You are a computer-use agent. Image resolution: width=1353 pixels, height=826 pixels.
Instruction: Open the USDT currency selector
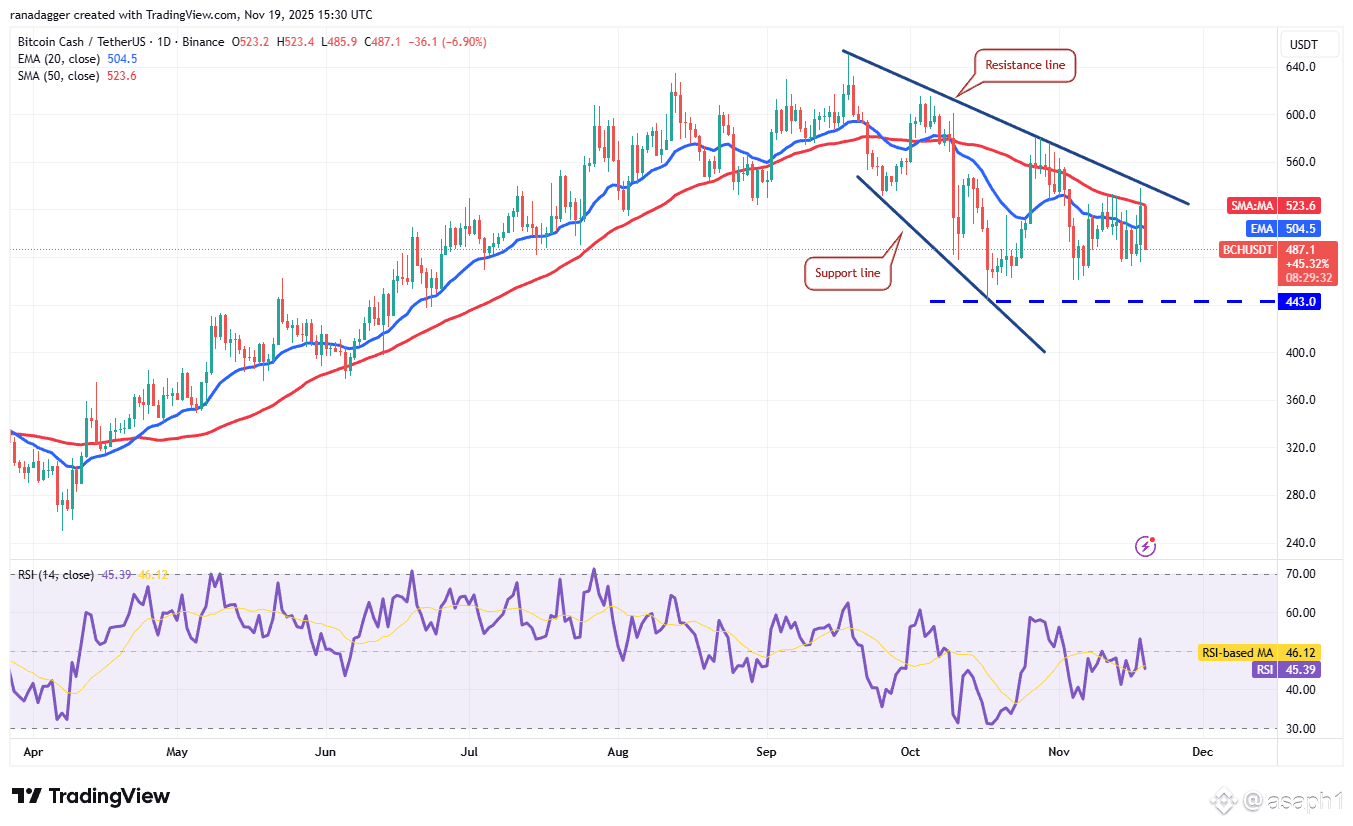pyautogui.click(x=1303, y=45)
